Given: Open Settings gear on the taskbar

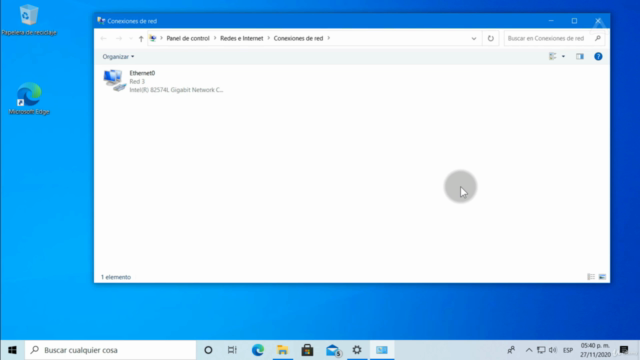Looking at the screenshot, I should coord(357,350).
